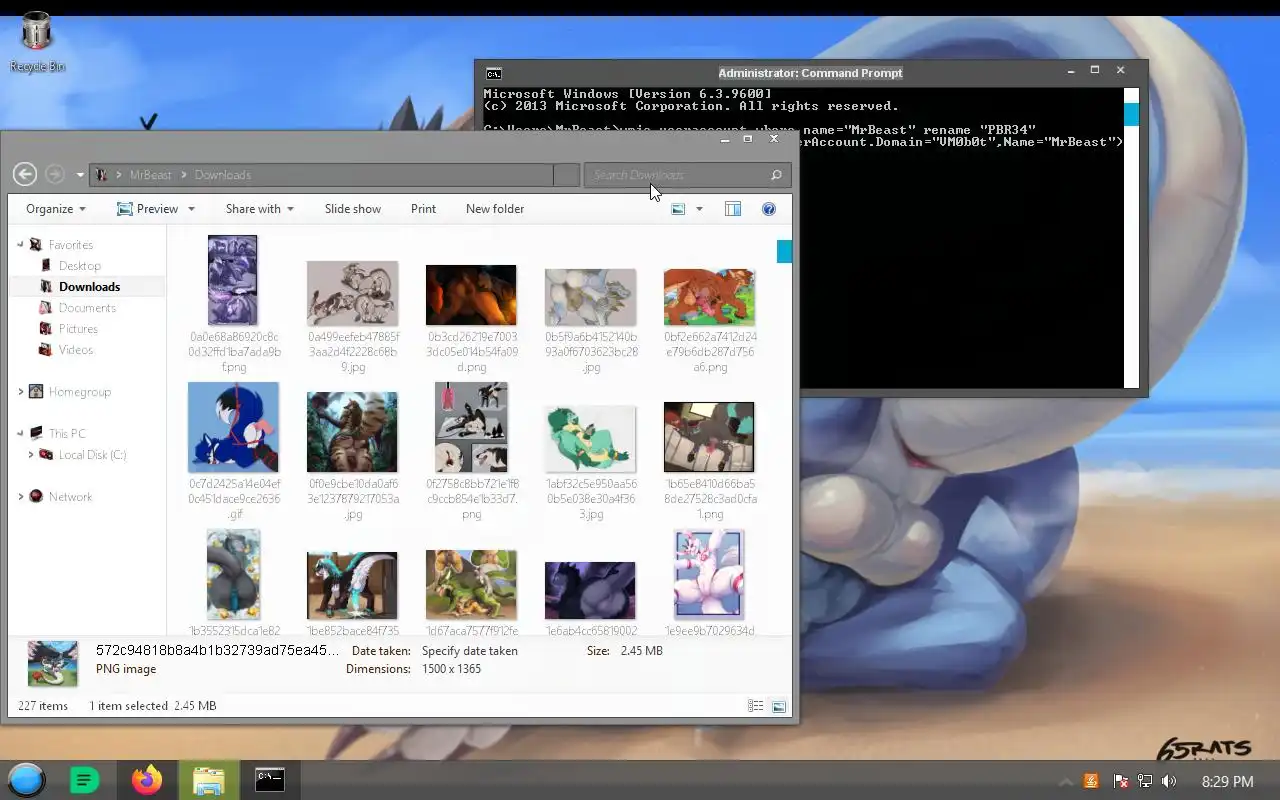Image resolution: width=1280 pixels, height=800 pixels.
Task: Click Specify date taken in details pane
Action: click(x=469, y=651)
